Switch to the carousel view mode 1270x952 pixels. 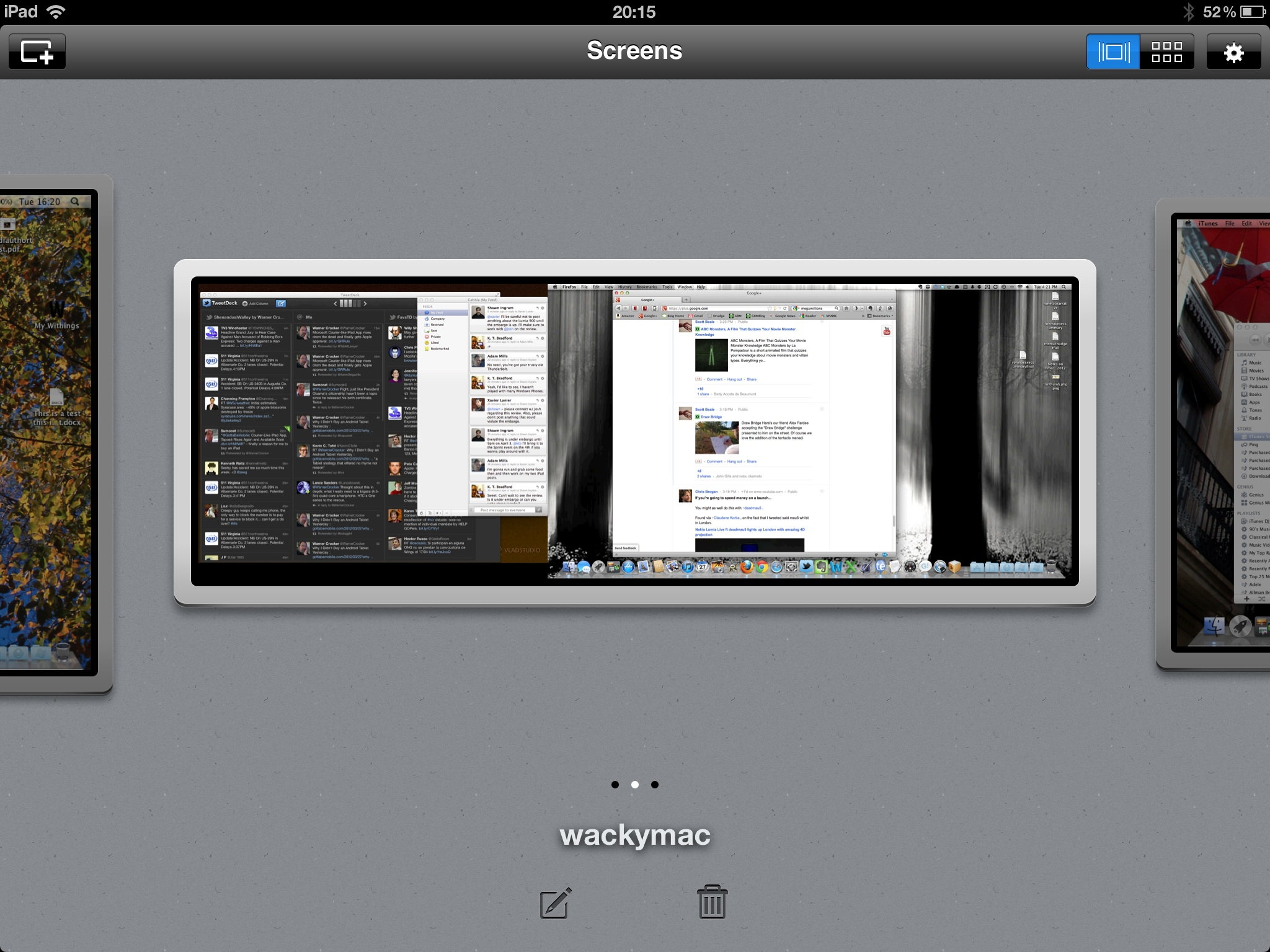tap(1113, 51)
